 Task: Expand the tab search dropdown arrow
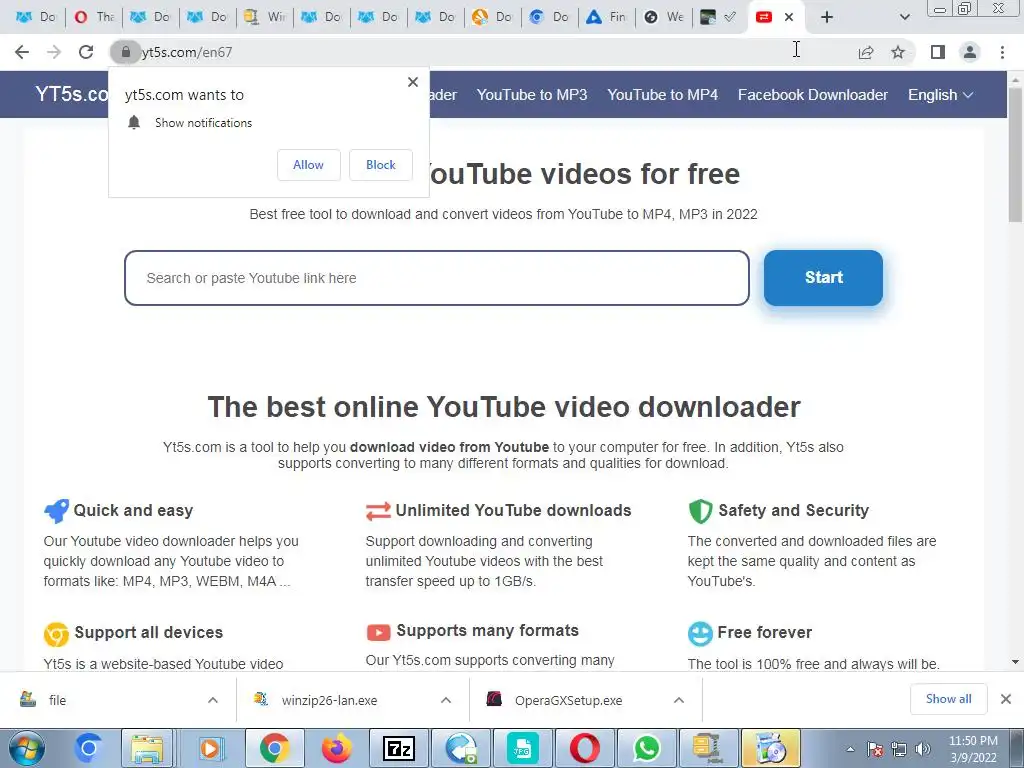pos(904,17)
